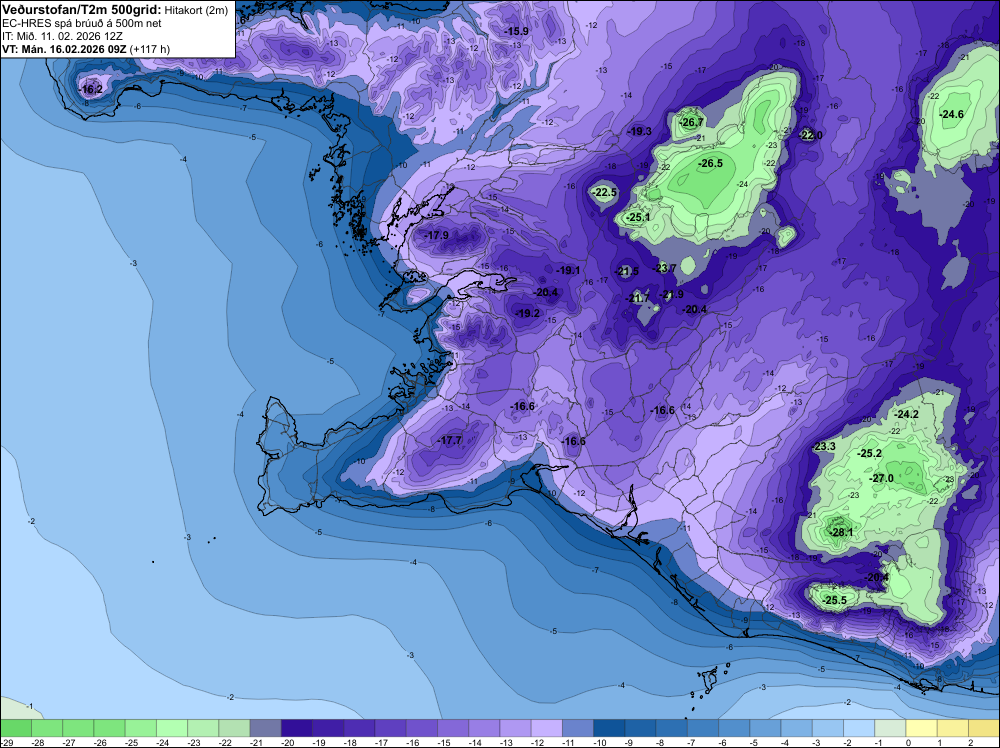Image resolution: width=1000 pixels, height=748 pixels.
Task: Click the "(+117 h)" forecast offset
Action: tap(149, 49)
